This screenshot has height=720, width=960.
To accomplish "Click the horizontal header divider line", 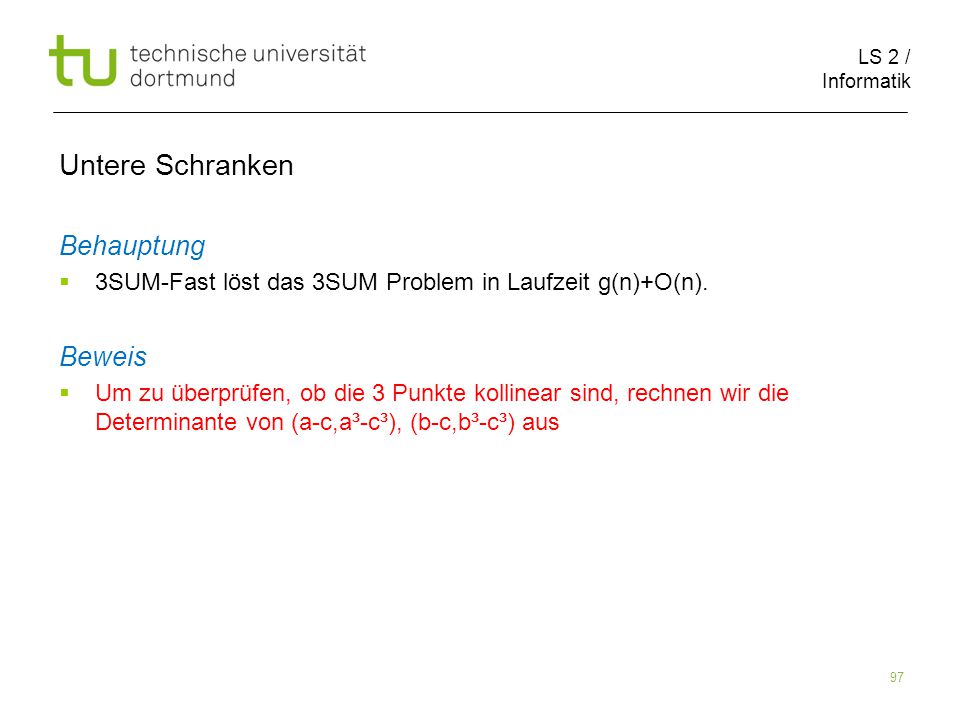I will (480, 113).
